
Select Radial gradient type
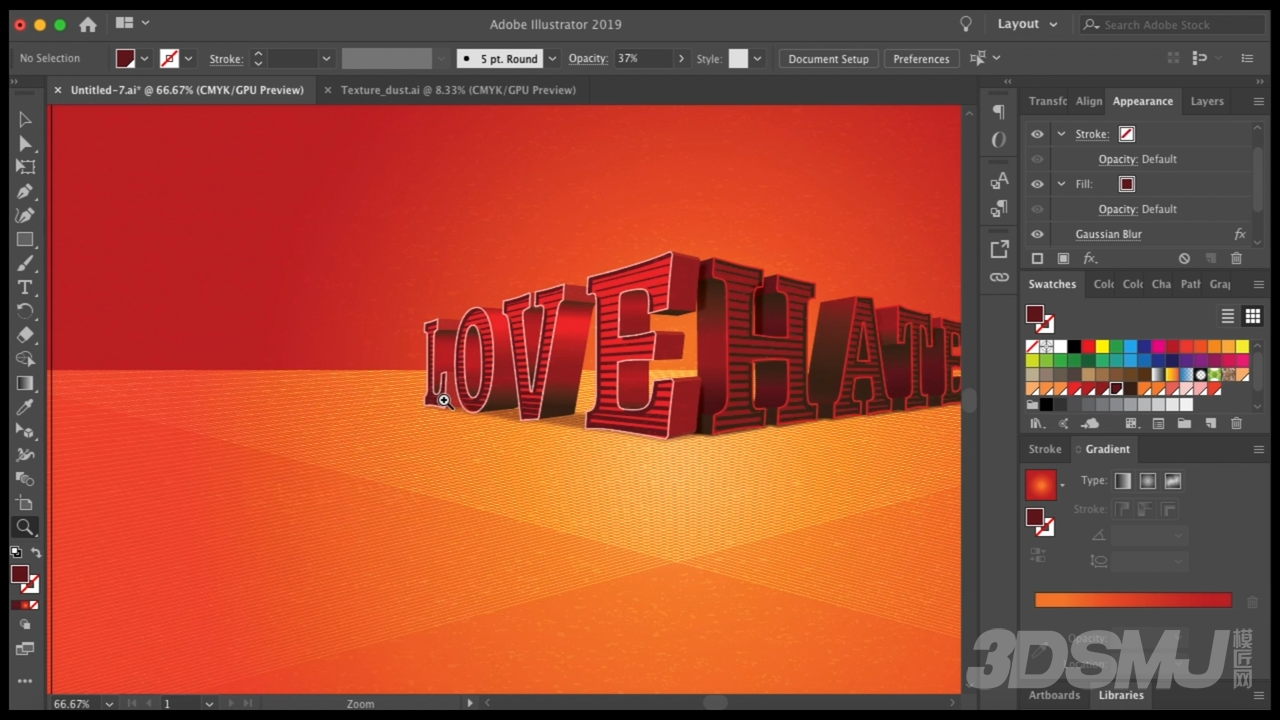pyautogui.click(x=1148, y=481)
